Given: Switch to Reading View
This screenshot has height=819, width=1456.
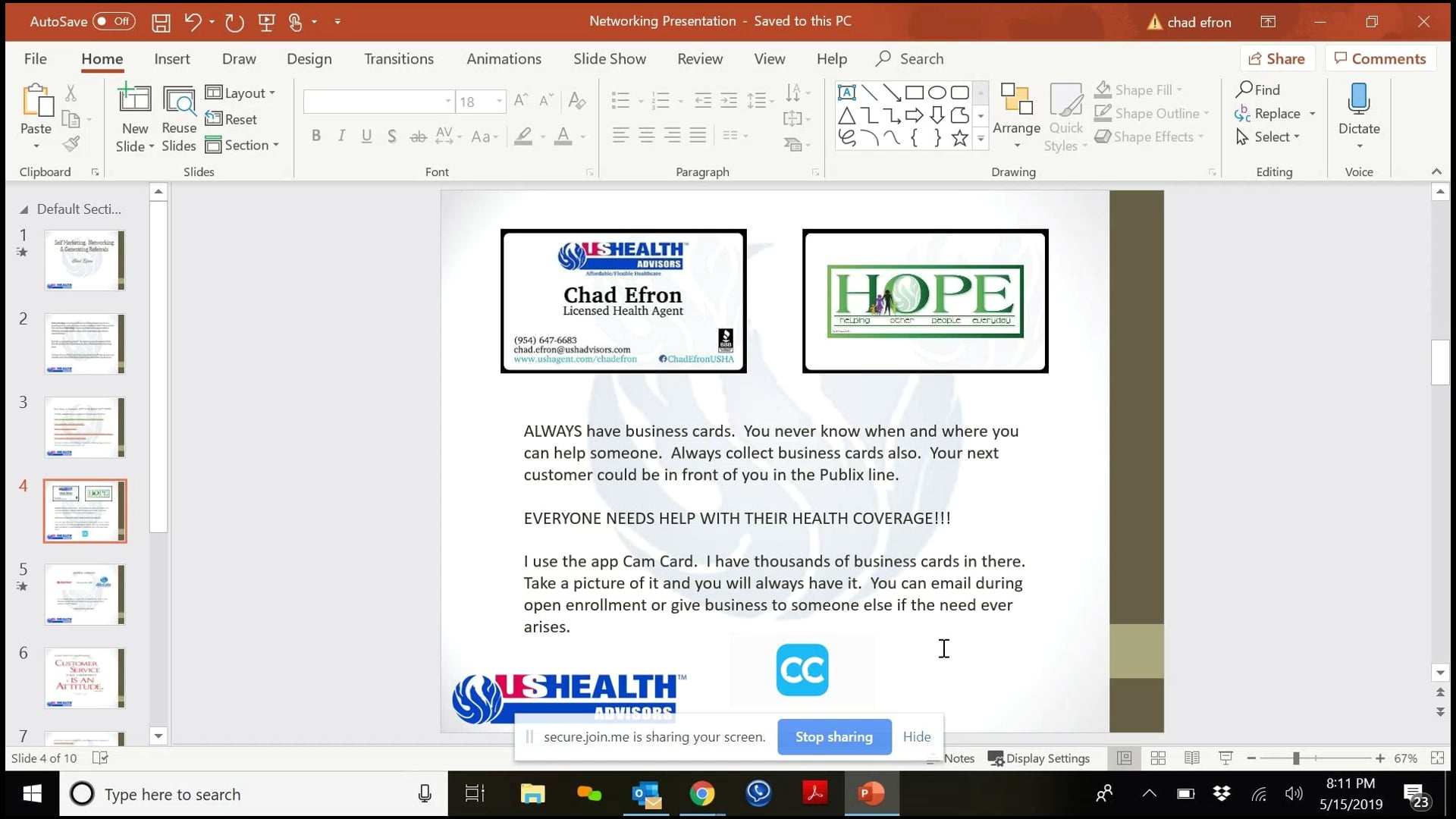Looking at the screenshot, I should [1192, 758].
